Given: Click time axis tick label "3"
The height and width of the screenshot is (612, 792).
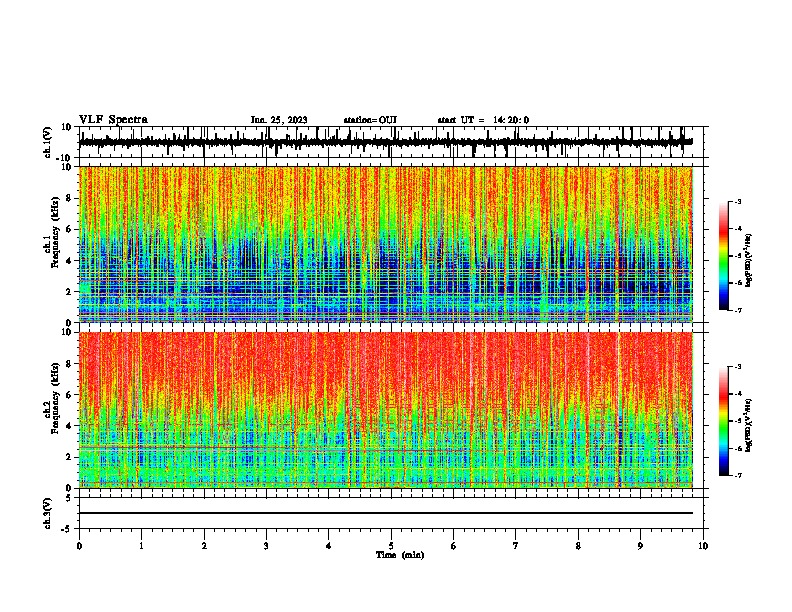Looking at the screenshot, I should pyautogui.click(x=266, y=546).
